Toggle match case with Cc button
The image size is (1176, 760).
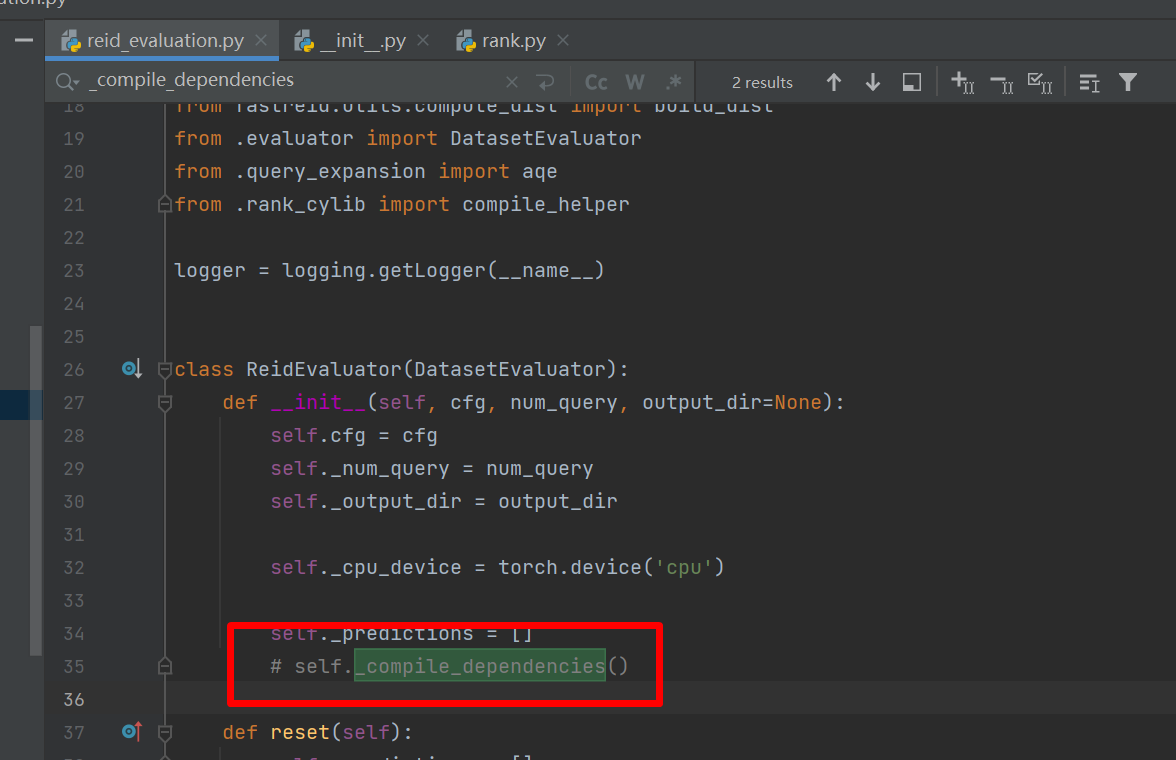(x=595, y=82)
